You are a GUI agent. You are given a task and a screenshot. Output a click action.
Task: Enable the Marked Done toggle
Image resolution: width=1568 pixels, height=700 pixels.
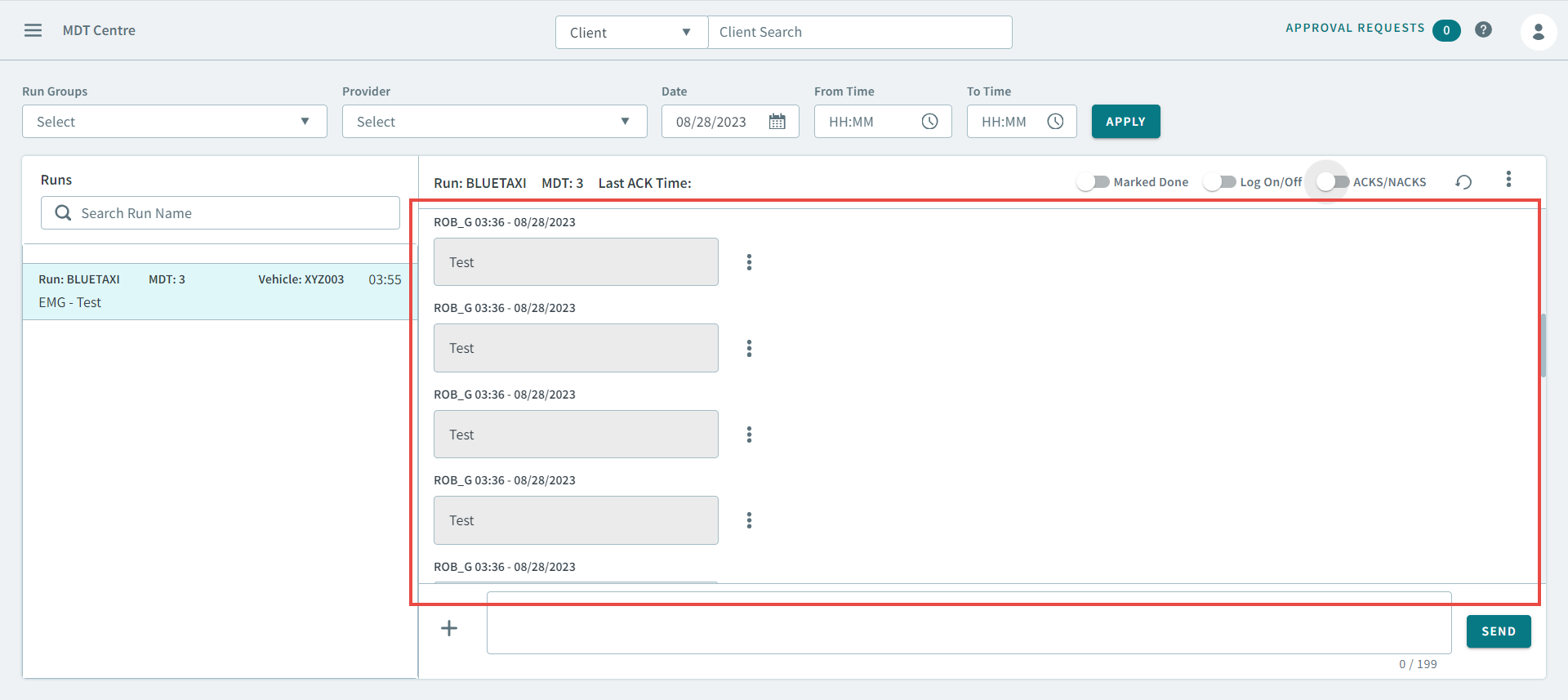coord(1092,182)
